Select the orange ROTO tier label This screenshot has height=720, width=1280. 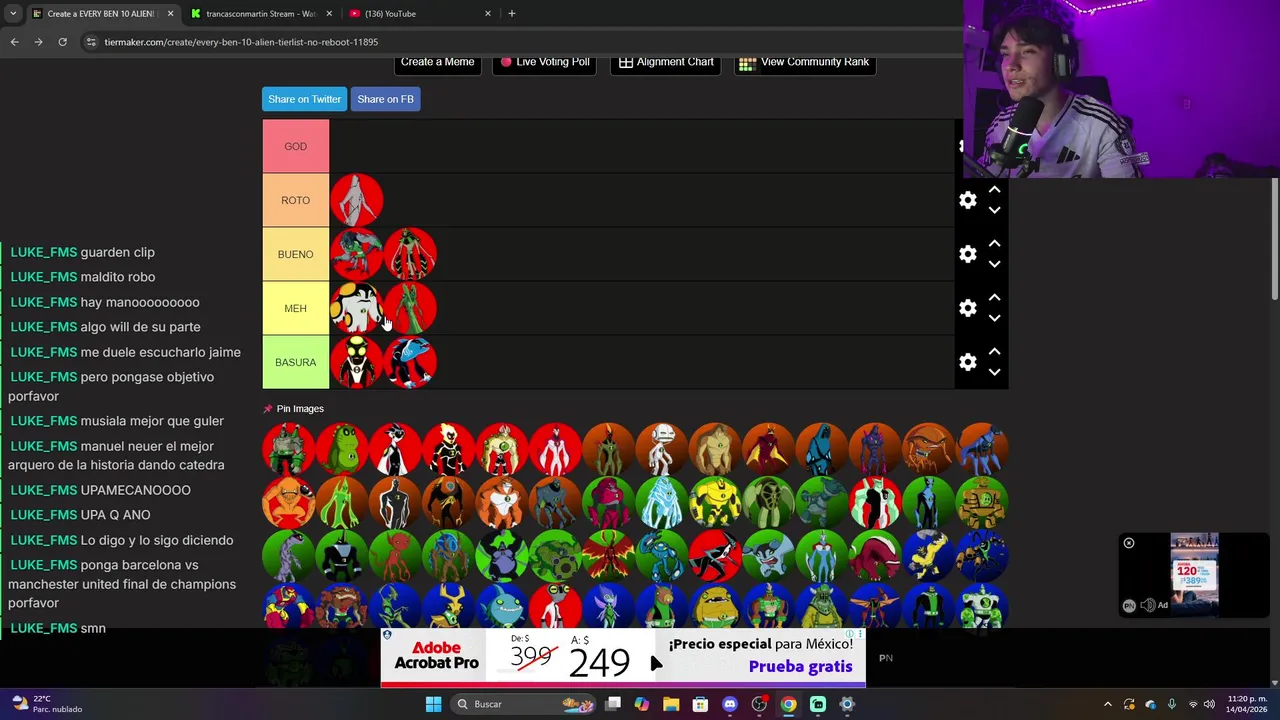point(295,200)
